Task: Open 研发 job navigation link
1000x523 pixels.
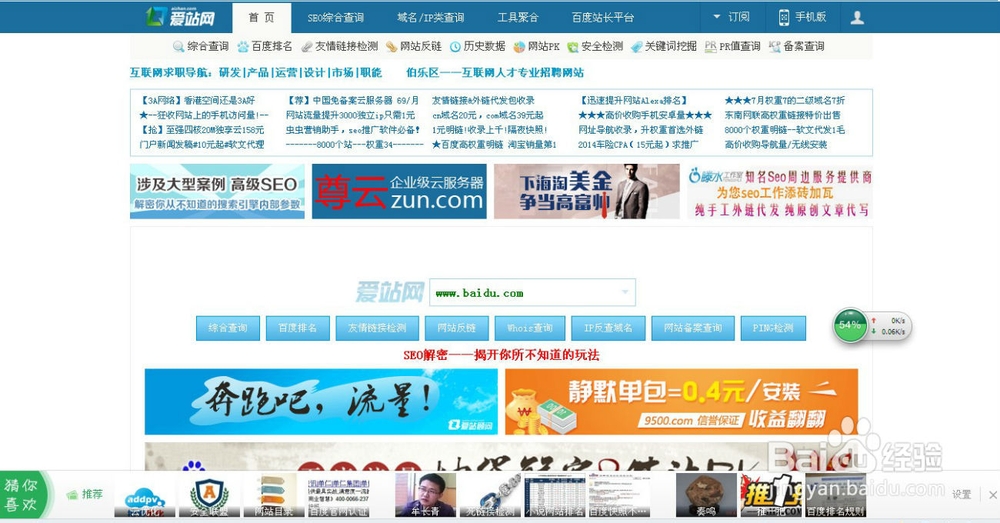Action: tap(230, 73)
